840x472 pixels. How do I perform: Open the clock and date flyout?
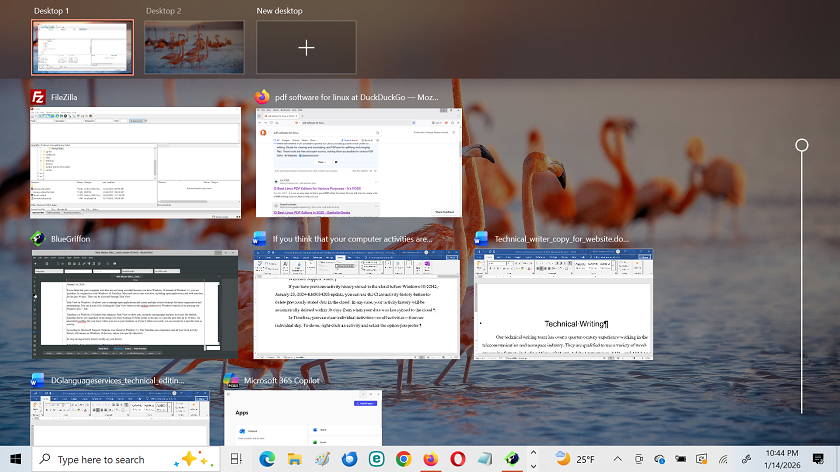coord(781,459)
